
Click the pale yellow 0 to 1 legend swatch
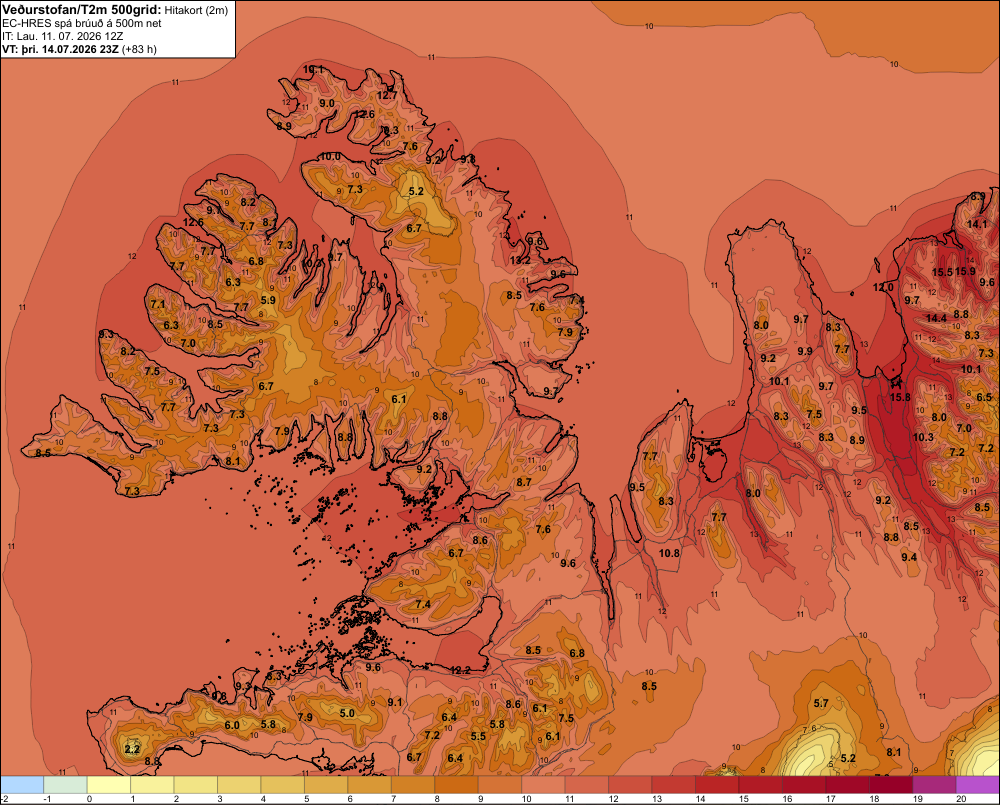[x=109, y=784]
